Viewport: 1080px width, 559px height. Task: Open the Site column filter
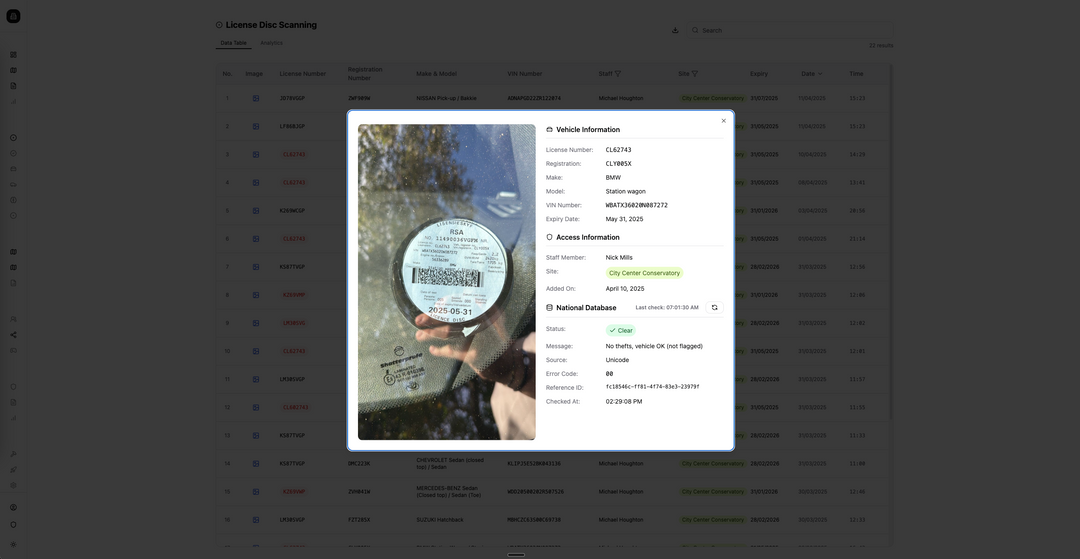click(695, 73)
